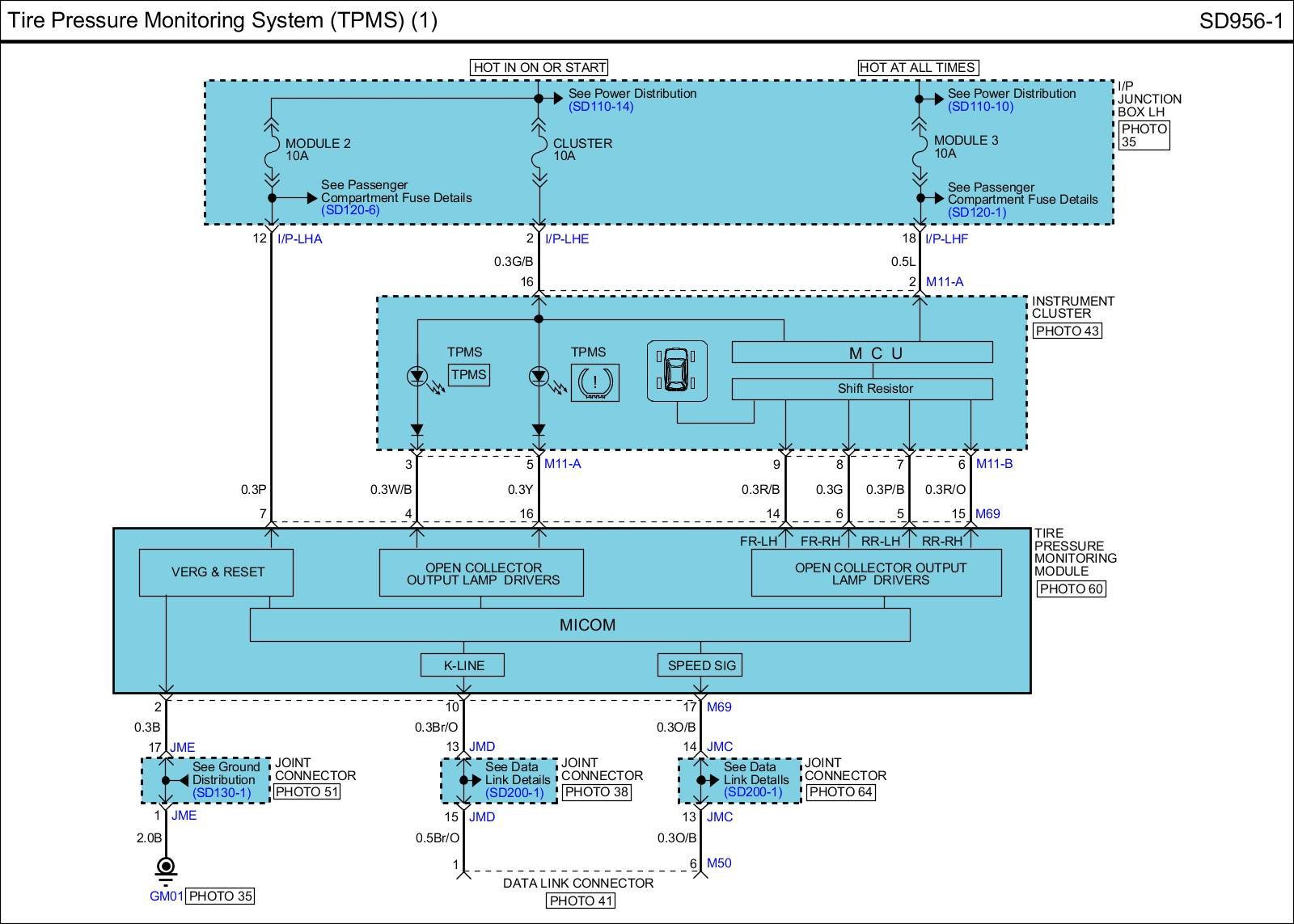Click the PHOTO 43 instrument cluster box
Viewport: 1294px width, 924px height.
(1068, 331)
